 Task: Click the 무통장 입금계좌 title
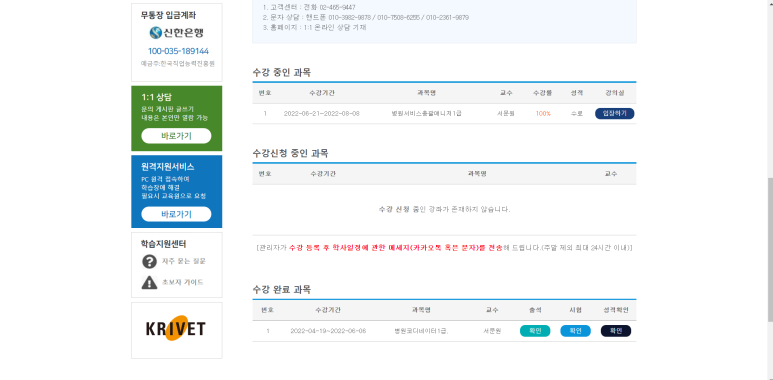click(x=168, y=15)
